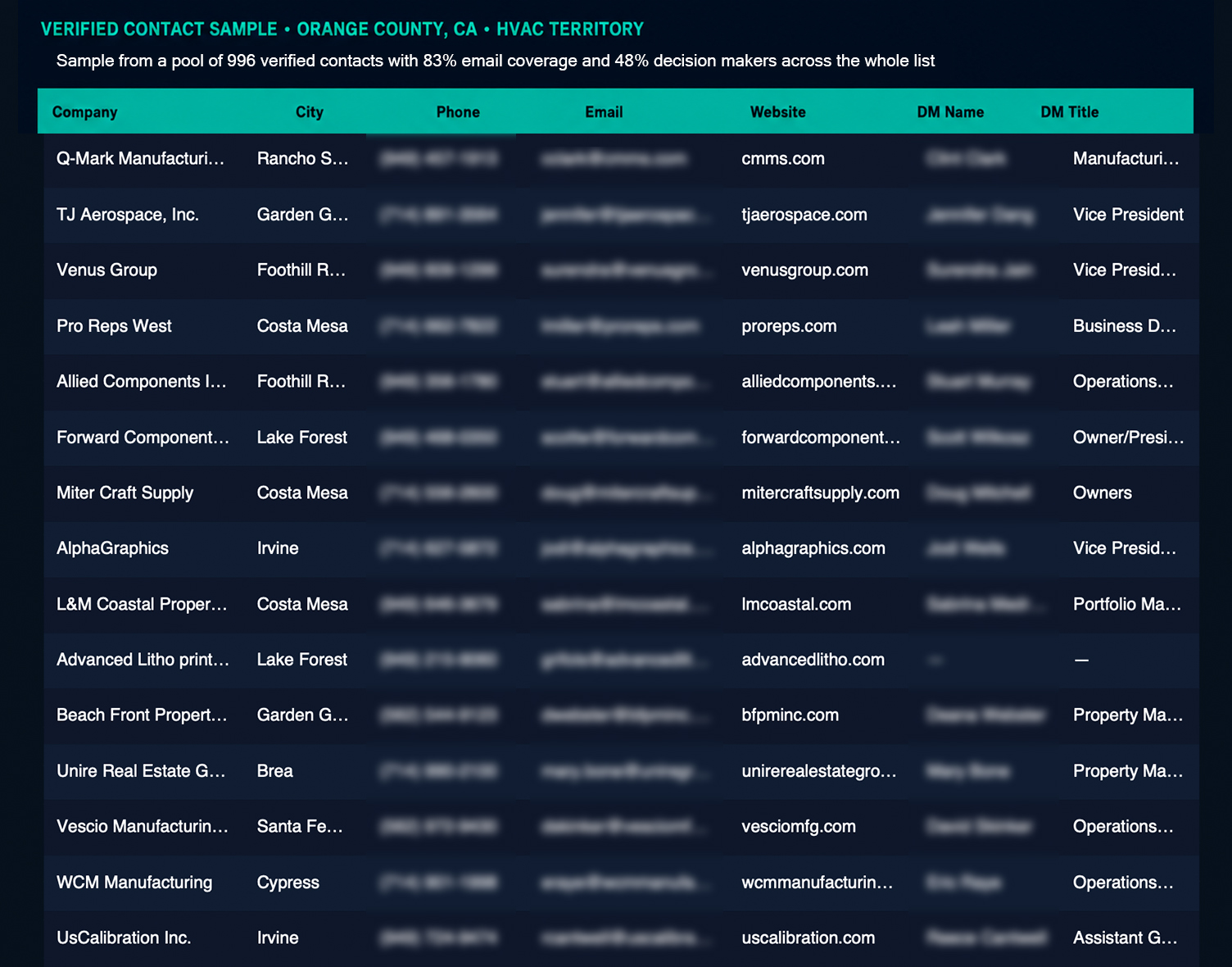Select the Allied Components I… company cell
Viewport: 1232px width, 967px height.
point(142,382)
